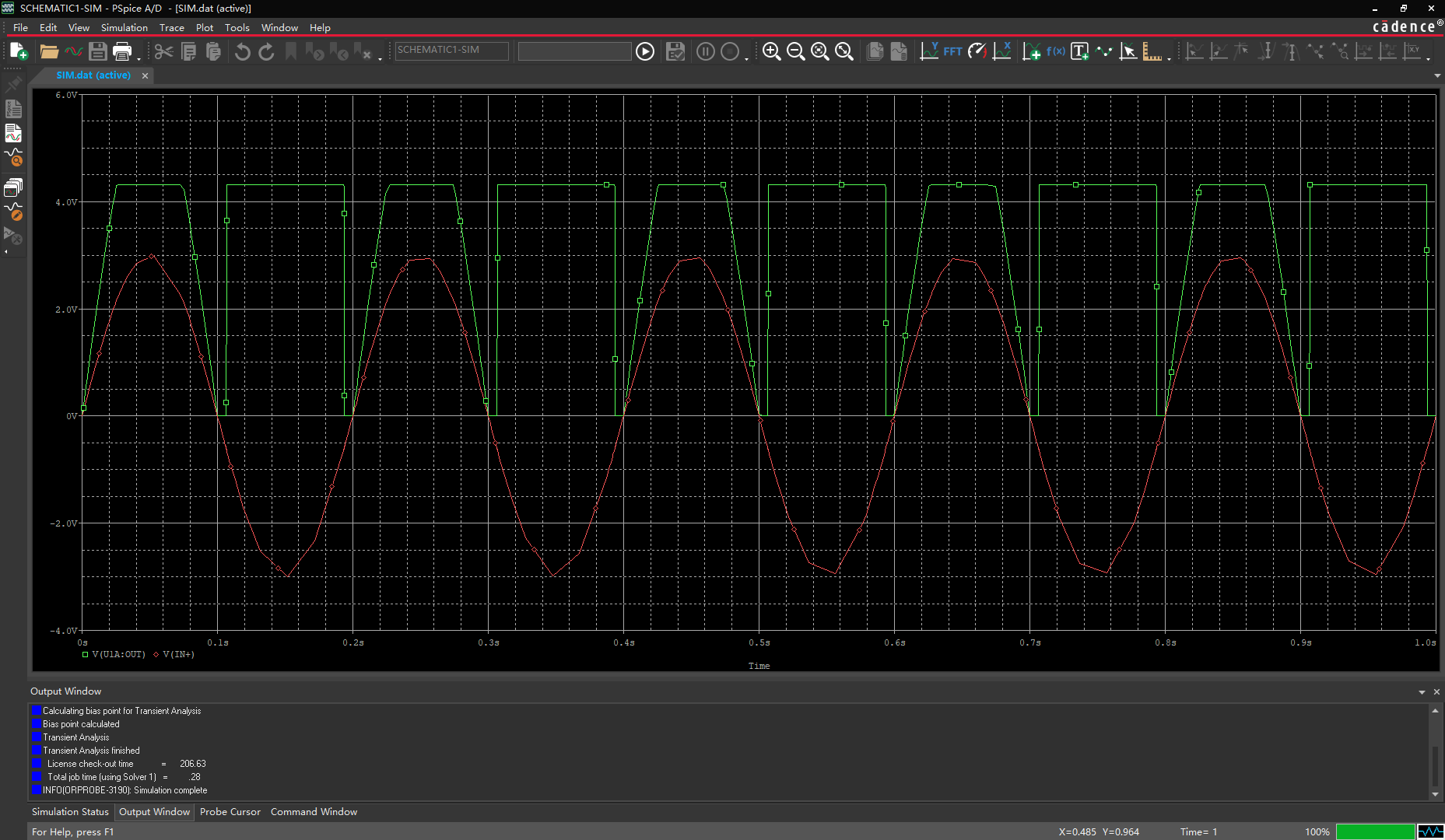Zoom in on the plot
The width and height of the screenshot is (1445, 840).
pos(771,51)
